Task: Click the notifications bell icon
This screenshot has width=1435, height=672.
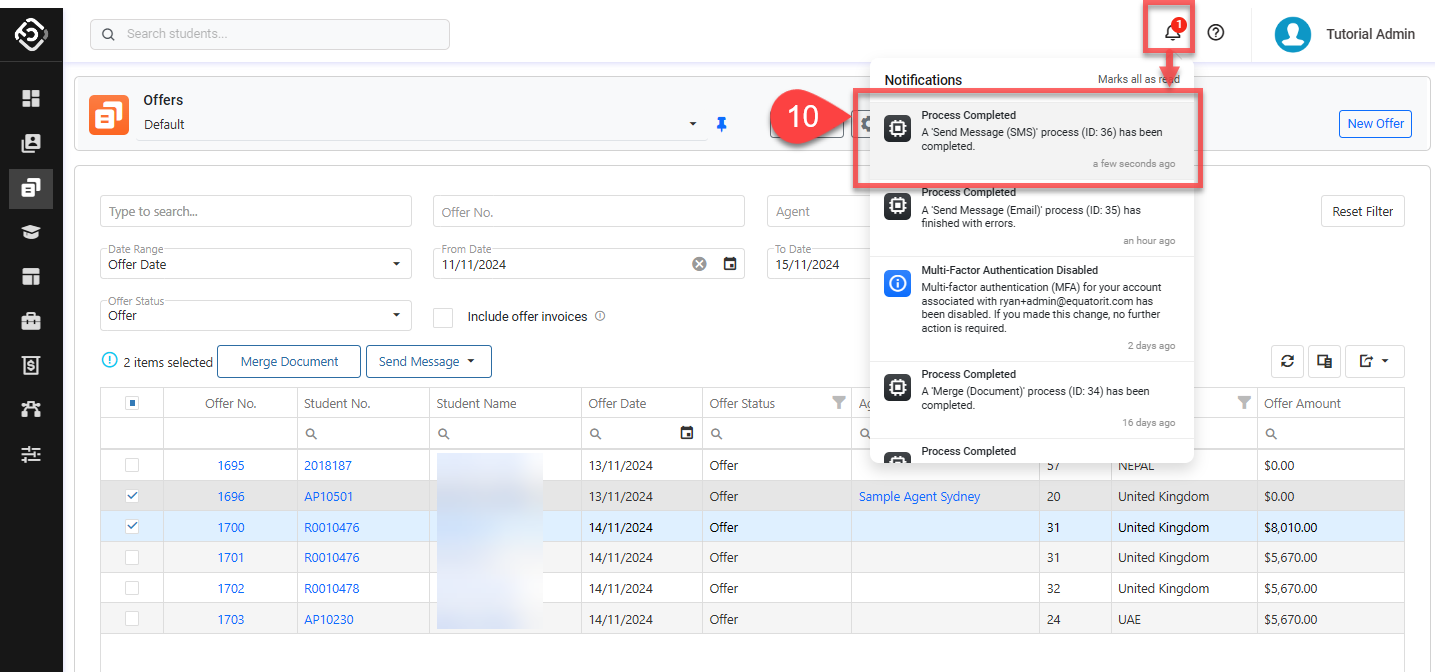Action: coord(1173,33)
